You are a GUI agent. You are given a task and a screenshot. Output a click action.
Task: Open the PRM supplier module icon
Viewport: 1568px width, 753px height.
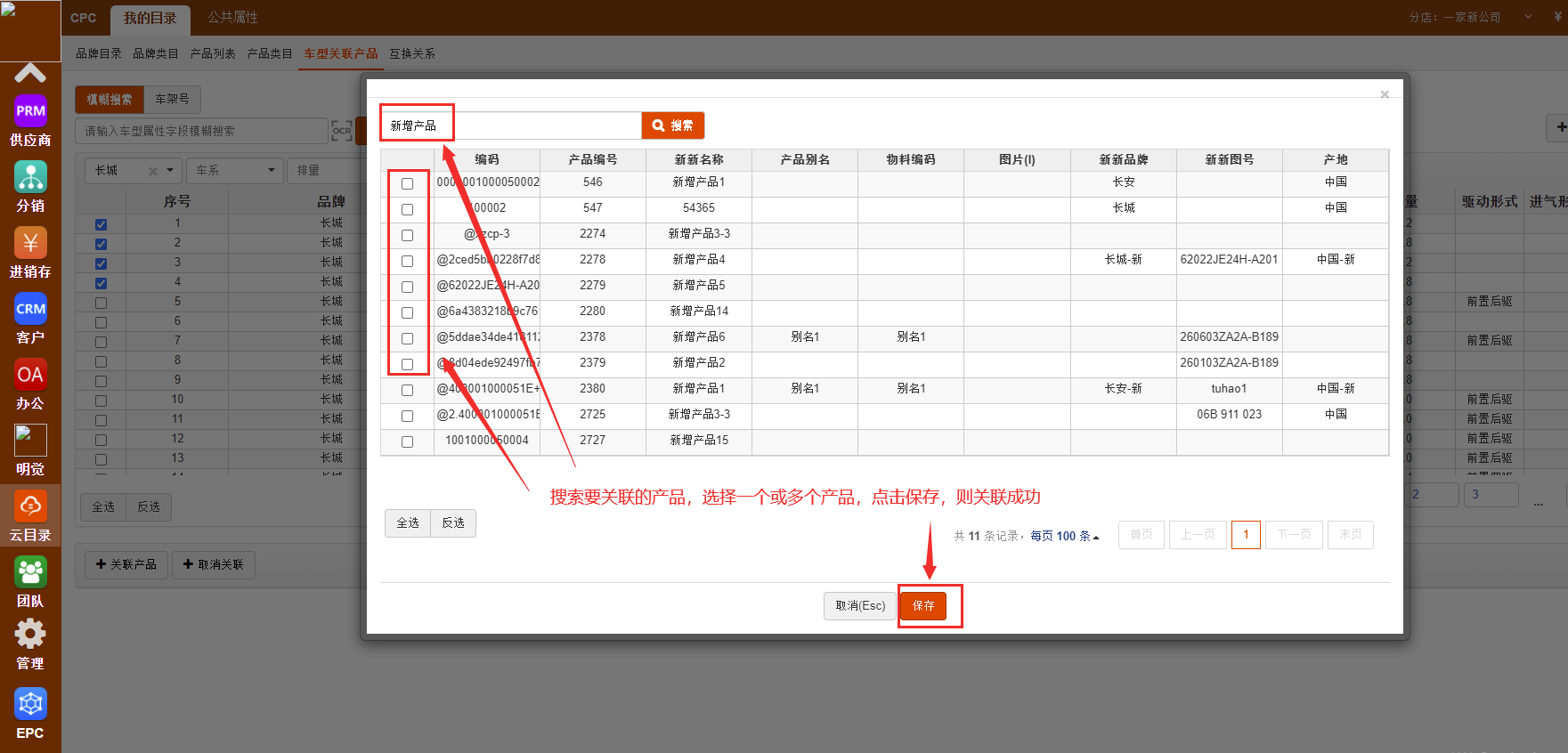(30, 111)
